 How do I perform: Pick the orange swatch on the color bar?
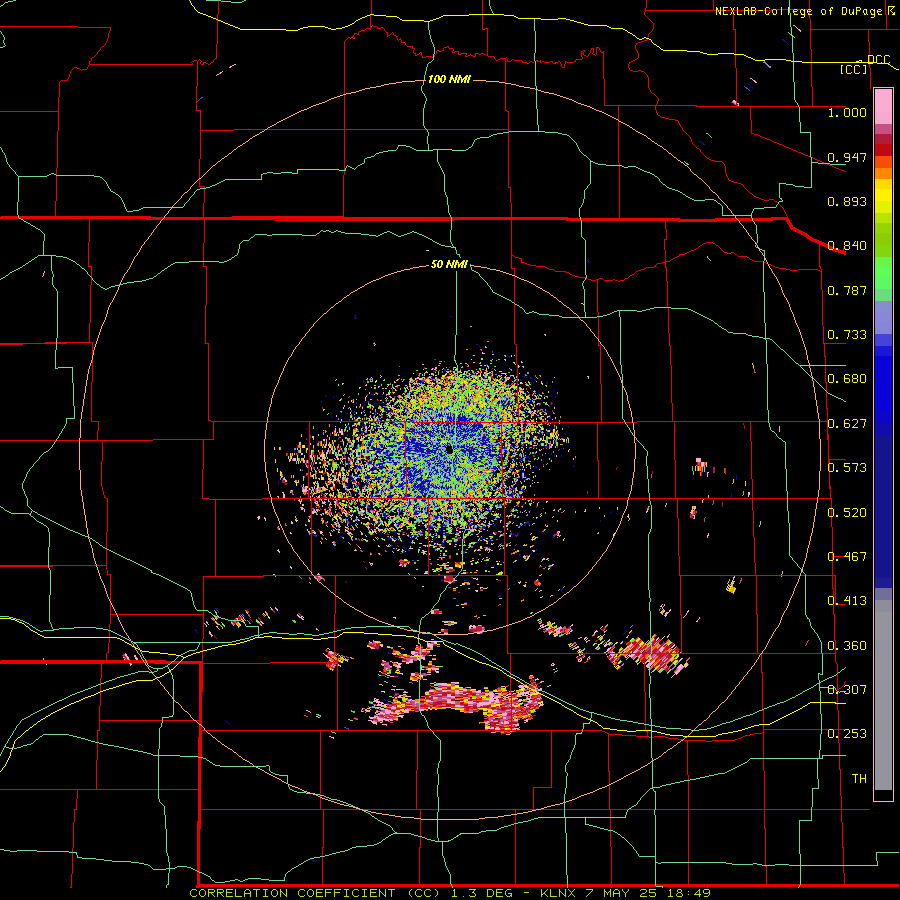click(x=883, y=173)
